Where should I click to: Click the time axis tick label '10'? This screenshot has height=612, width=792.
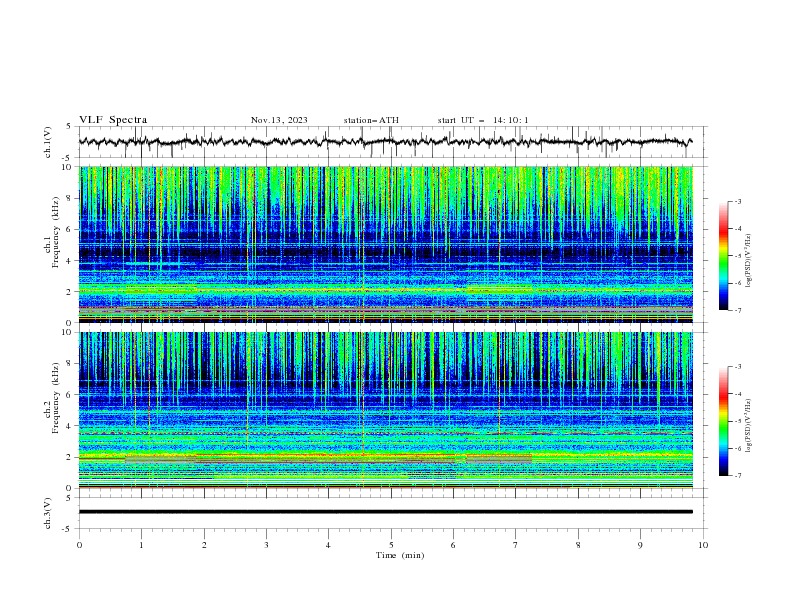coord(703,545)
